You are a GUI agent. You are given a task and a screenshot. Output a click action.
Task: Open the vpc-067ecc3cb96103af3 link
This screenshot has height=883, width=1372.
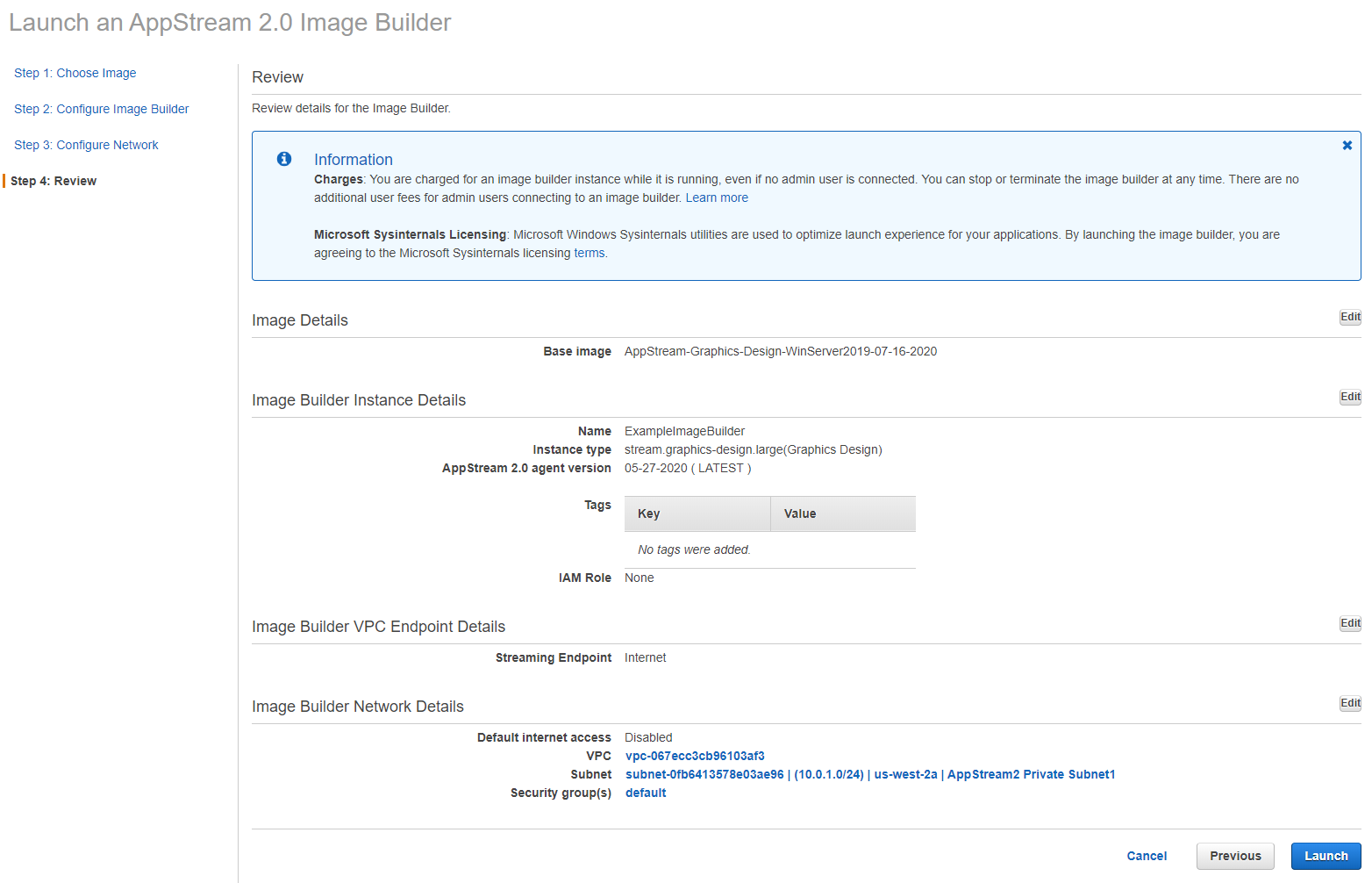[695, 756]
